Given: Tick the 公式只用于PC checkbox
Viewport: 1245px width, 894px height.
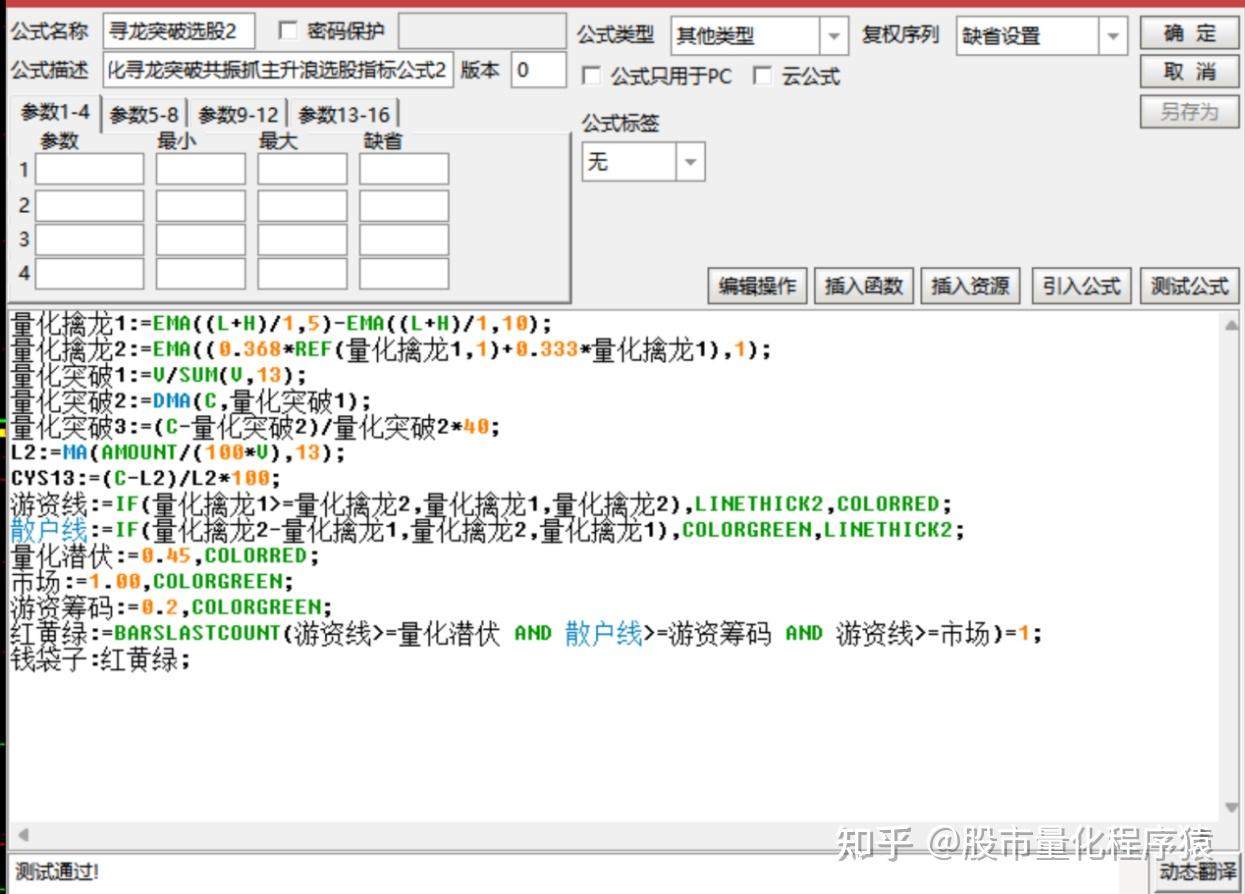Looking at the screenshot, I should (x=591, y=76).
